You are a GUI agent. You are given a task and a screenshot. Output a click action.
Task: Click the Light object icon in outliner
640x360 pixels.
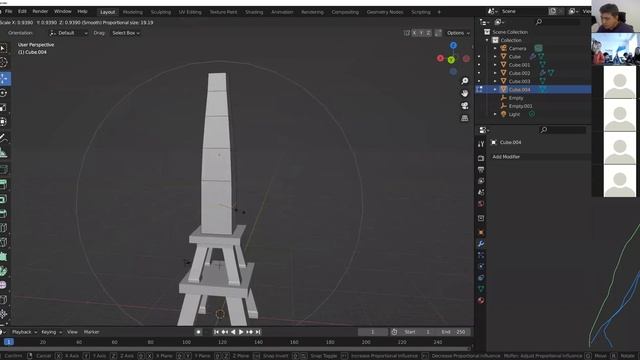[x=504, y=114]
